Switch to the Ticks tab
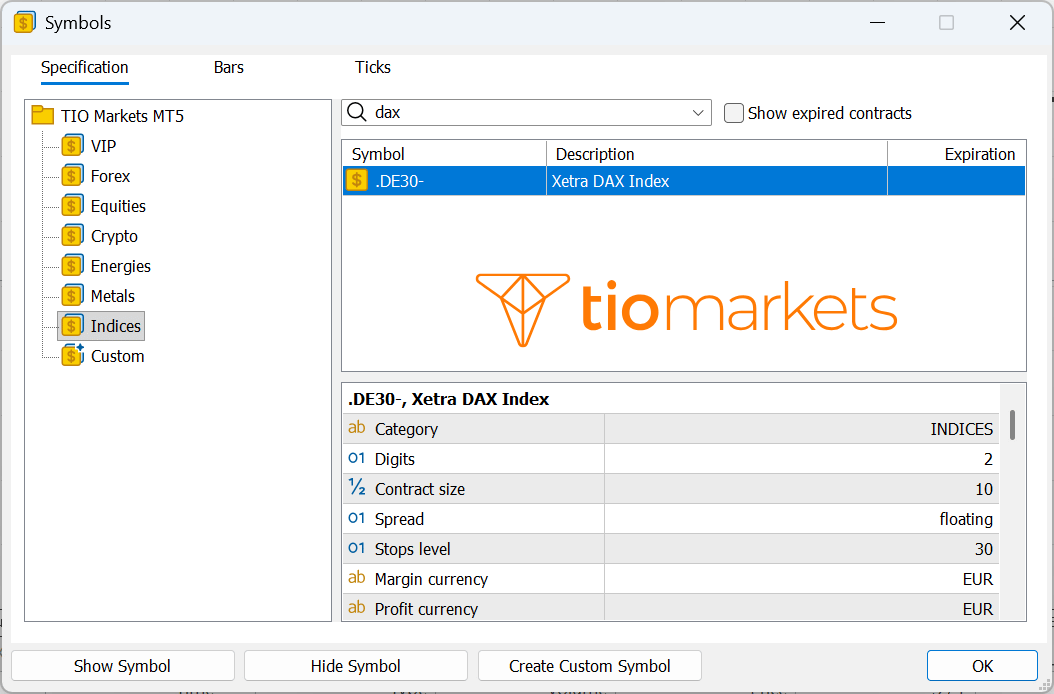1054x694 pixels. [372, 67]
